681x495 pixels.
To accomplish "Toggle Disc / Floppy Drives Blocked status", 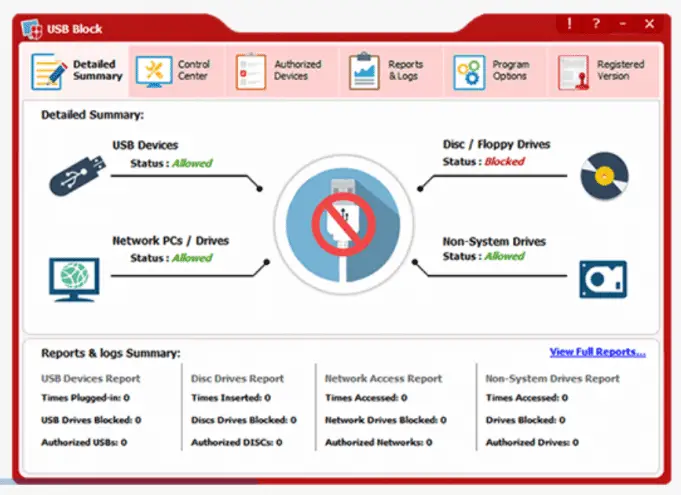I will click(504, 161).
